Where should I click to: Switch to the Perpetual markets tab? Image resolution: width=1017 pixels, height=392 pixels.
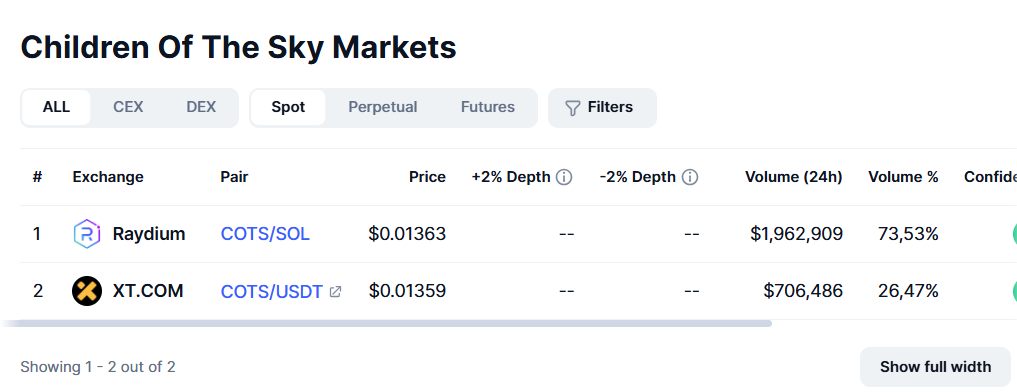383,107
